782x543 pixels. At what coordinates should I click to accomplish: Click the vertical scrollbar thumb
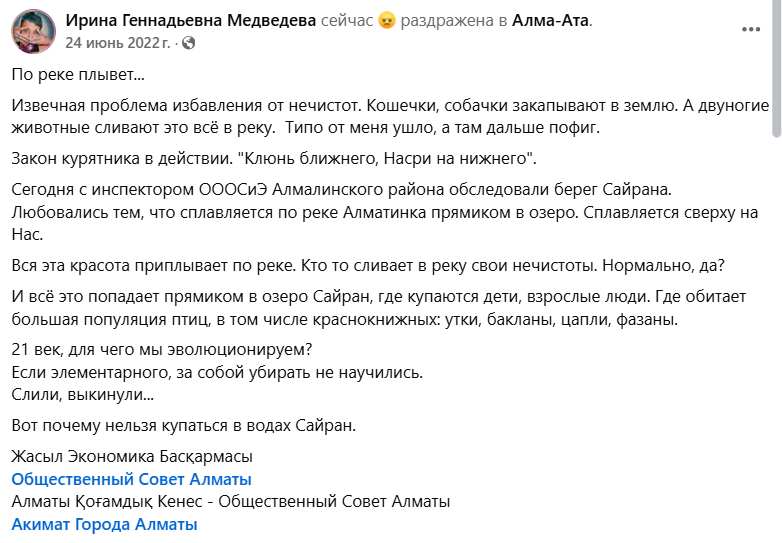777,68
